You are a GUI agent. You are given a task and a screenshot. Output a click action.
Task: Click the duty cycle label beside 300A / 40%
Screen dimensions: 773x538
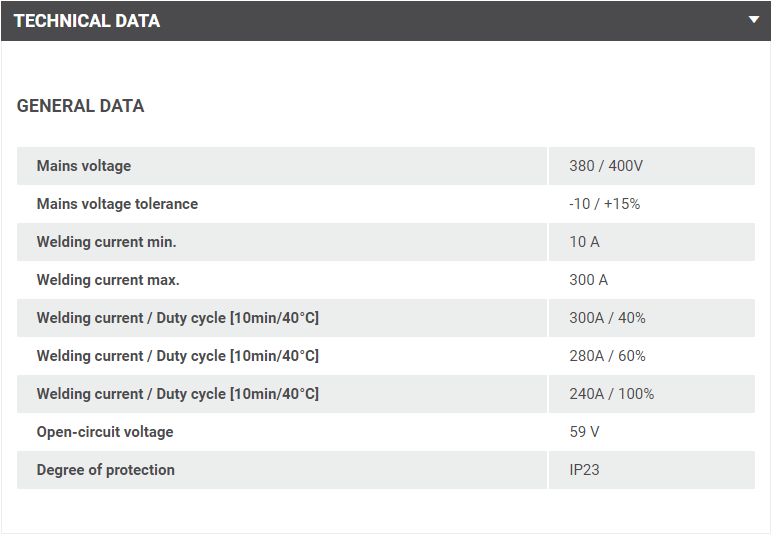tap(177, 318)
